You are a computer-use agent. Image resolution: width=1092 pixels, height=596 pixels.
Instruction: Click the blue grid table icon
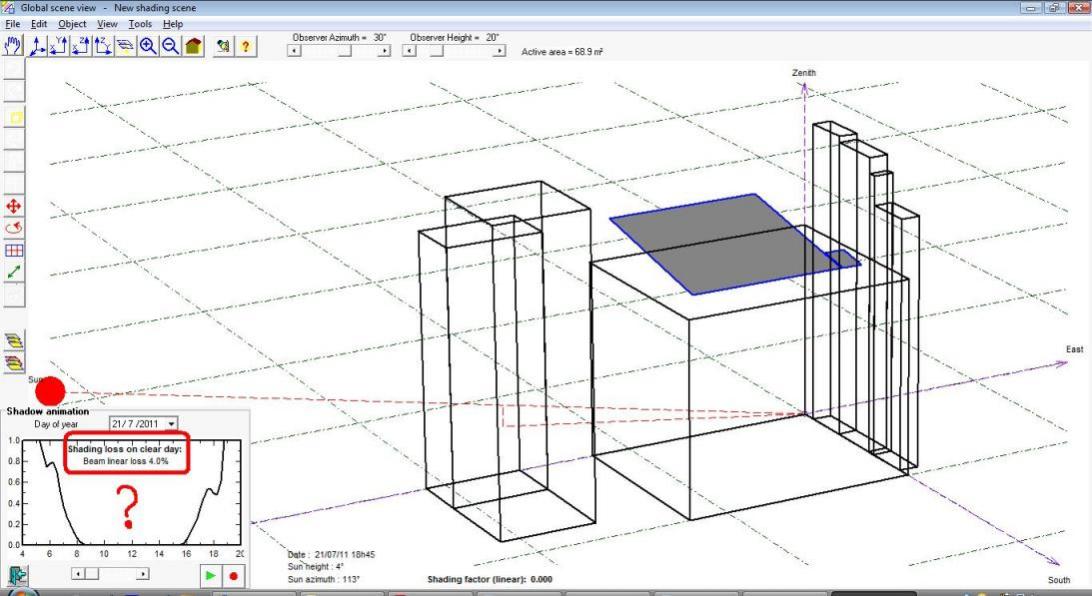click(15, 250)
